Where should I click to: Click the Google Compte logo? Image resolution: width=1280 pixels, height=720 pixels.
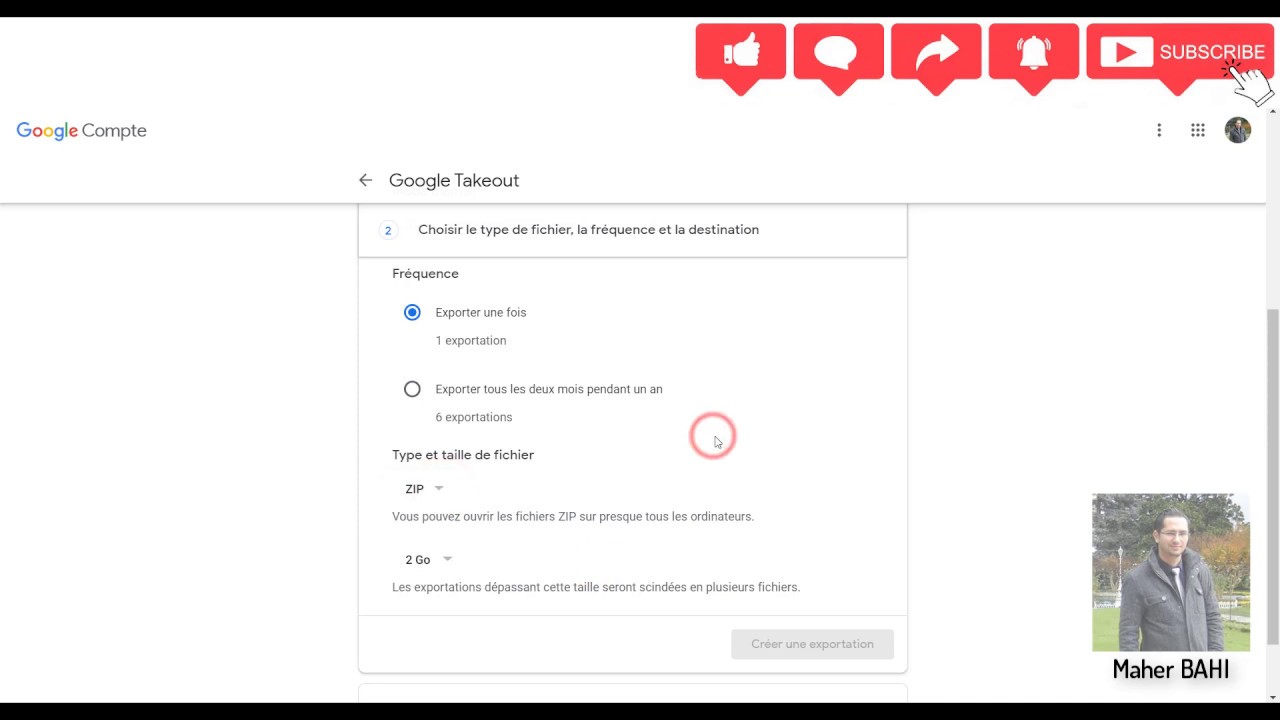click(x=81, y=131)
